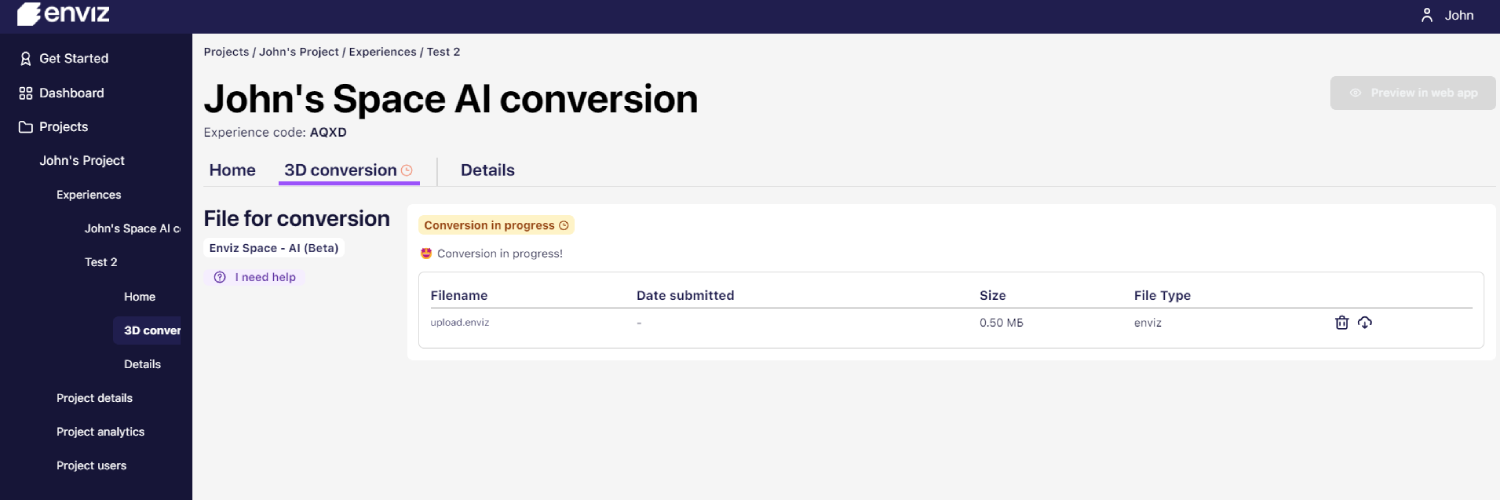Click the Get Started badge icon

pyautogui.click(x=26, y=58)
